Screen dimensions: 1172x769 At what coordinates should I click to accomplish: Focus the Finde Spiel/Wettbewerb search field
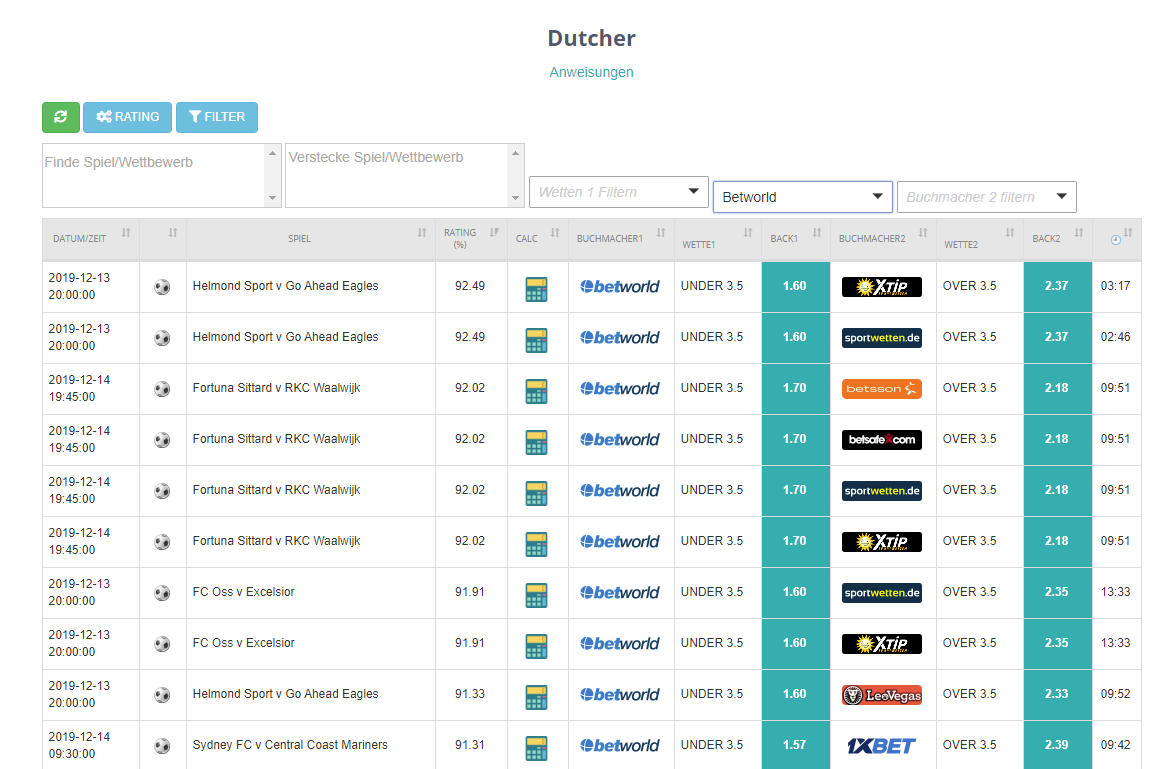(154, 176)
